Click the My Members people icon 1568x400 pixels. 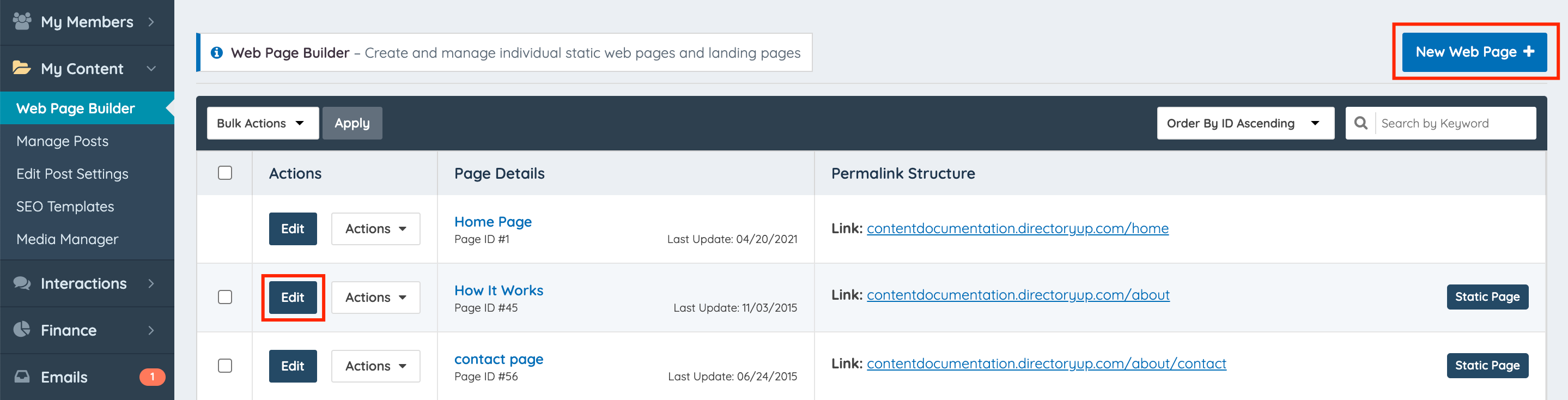click(22, 21)
